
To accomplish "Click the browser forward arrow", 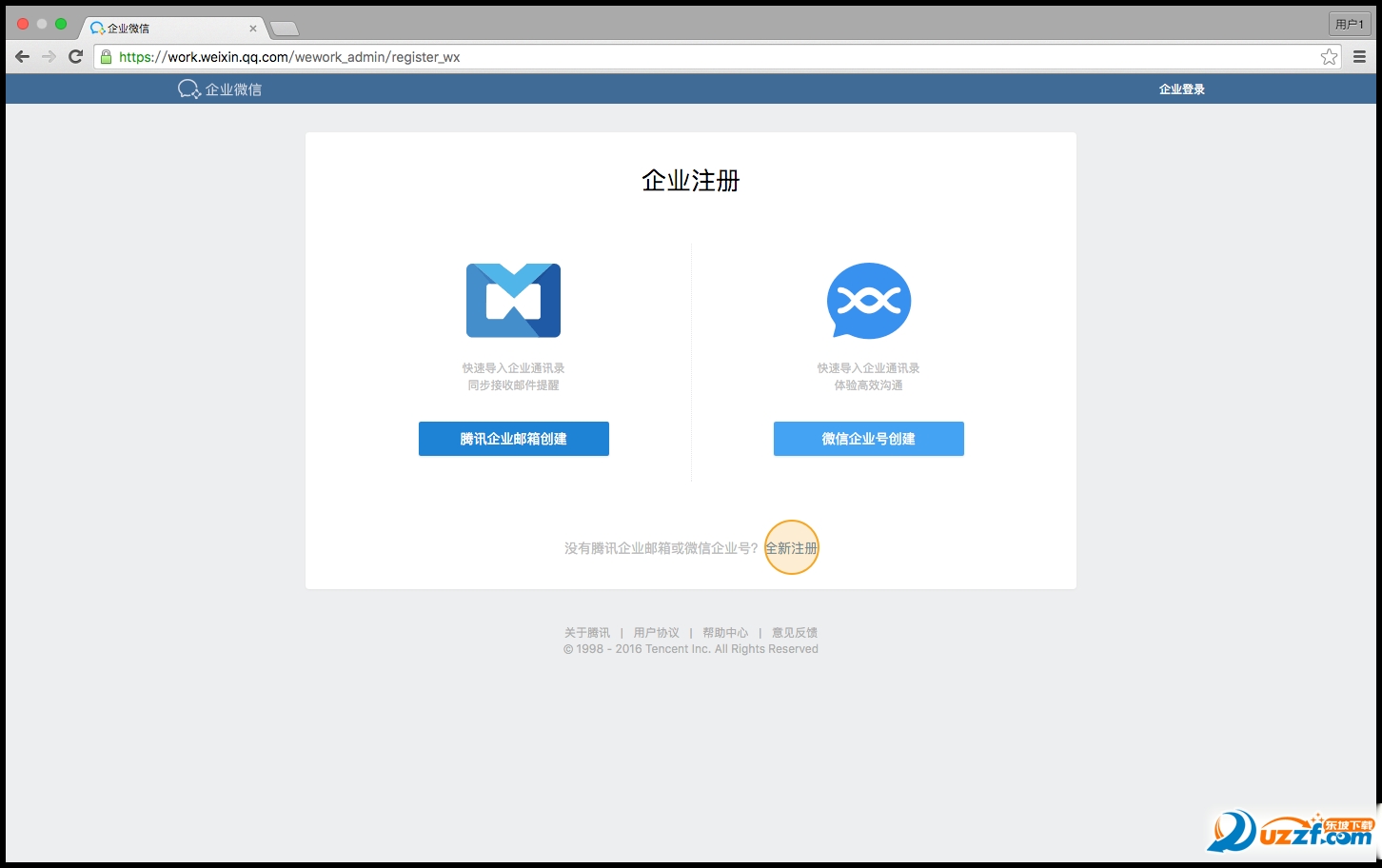I will tap(49, 57).
